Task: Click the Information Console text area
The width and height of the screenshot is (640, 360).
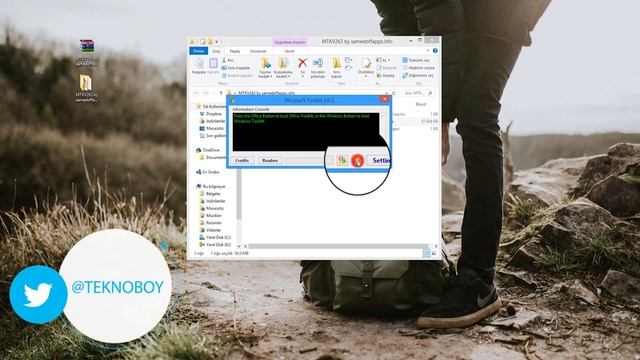Action: click(x=306, y=132)
